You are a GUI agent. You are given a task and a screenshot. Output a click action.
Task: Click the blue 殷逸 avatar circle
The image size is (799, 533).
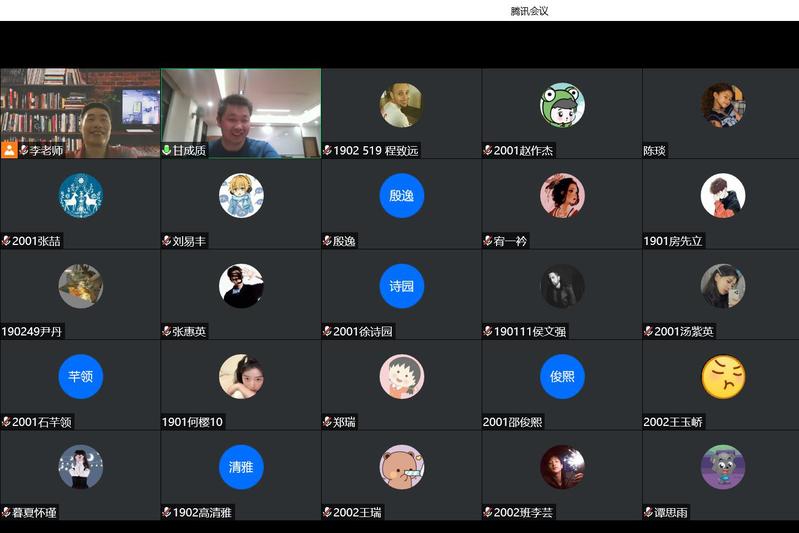pos(401,195)
